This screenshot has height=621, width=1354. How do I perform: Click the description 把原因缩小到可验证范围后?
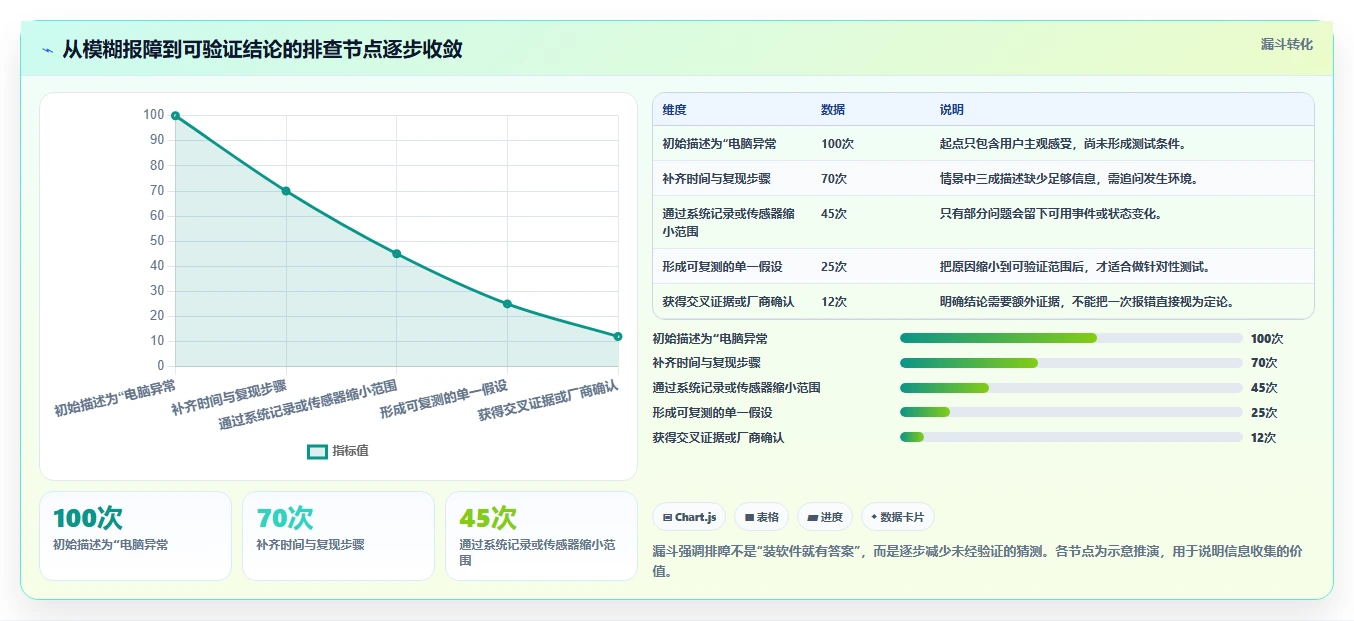[1075, 267]
